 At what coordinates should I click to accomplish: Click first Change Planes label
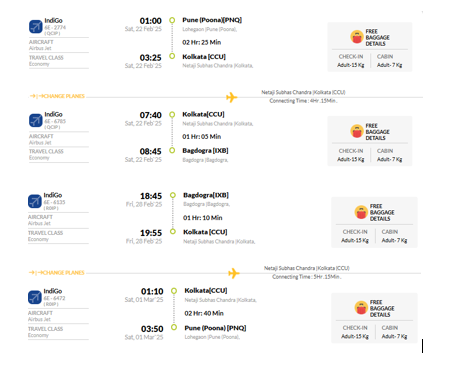[57, 96]
